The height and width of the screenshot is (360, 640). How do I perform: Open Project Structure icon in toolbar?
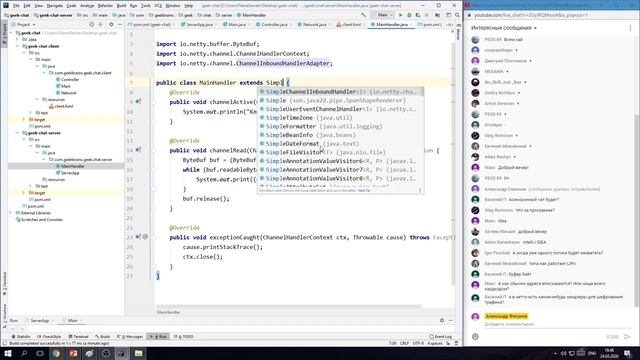(437, 15)
